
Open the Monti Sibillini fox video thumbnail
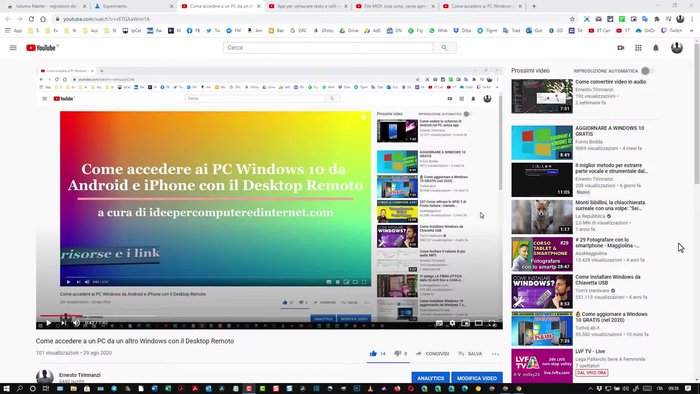542,217
